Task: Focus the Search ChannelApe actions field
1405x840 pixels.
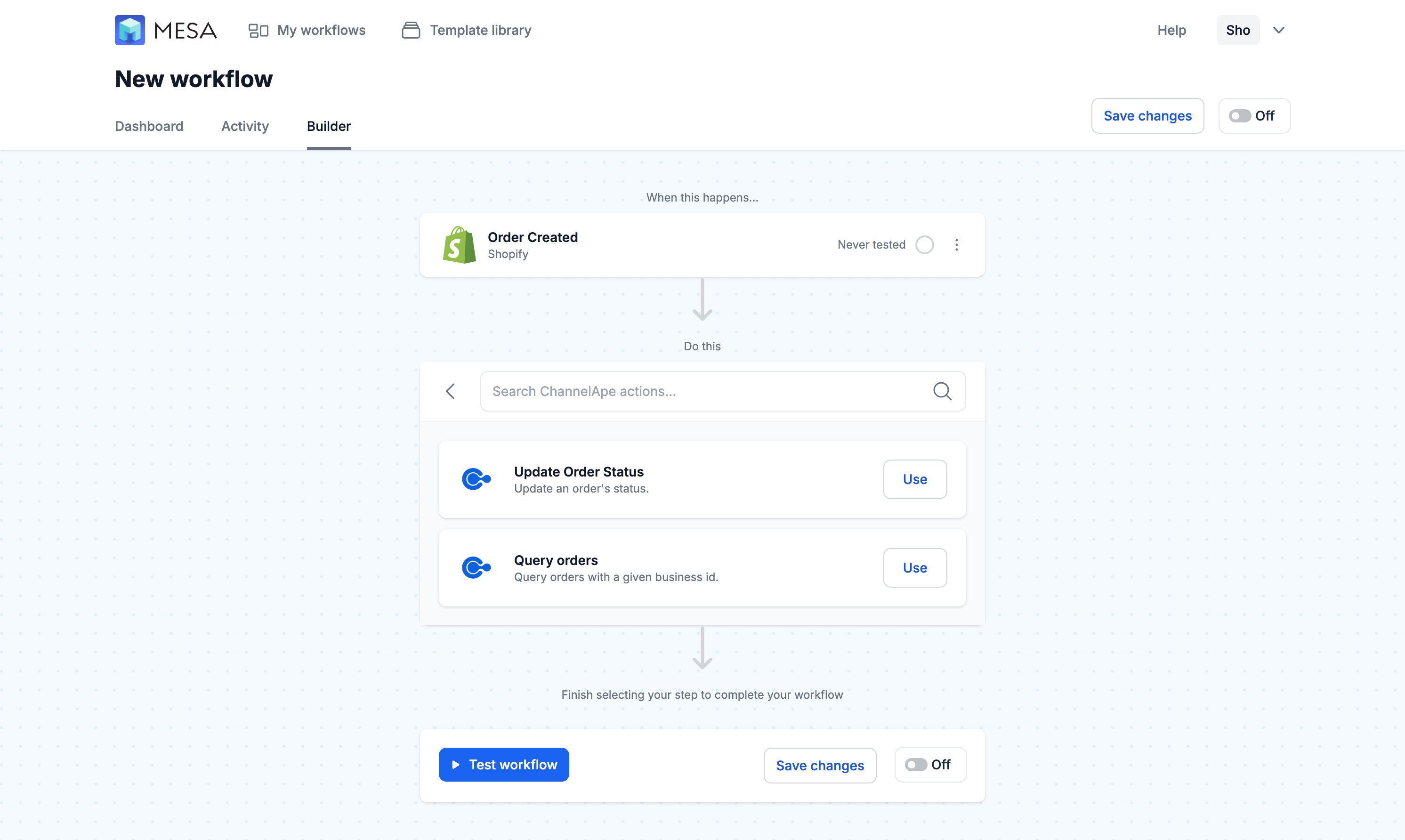Action: [x=723, y=391]
